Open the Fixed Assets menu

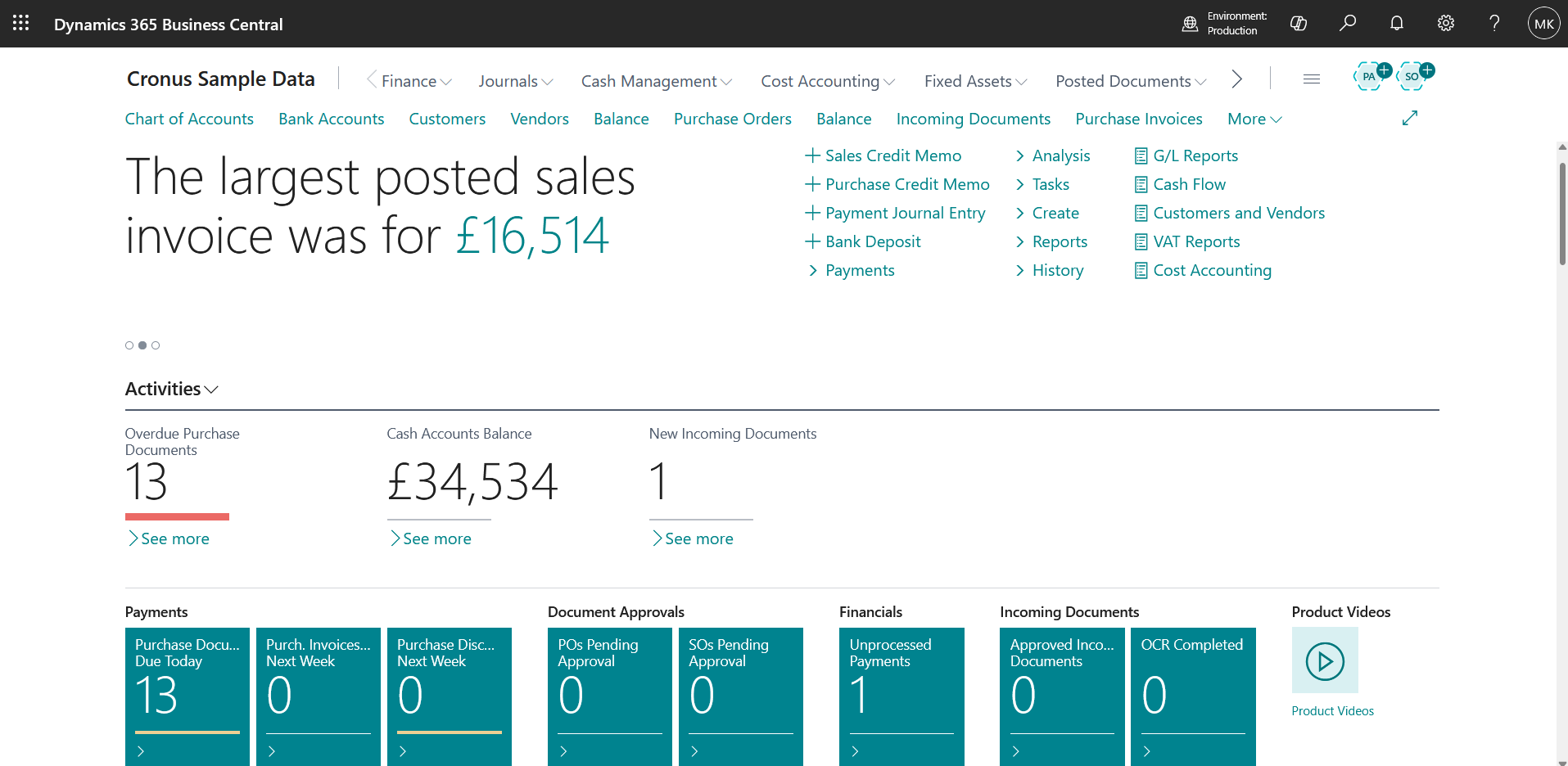click(x=974, y=81)
